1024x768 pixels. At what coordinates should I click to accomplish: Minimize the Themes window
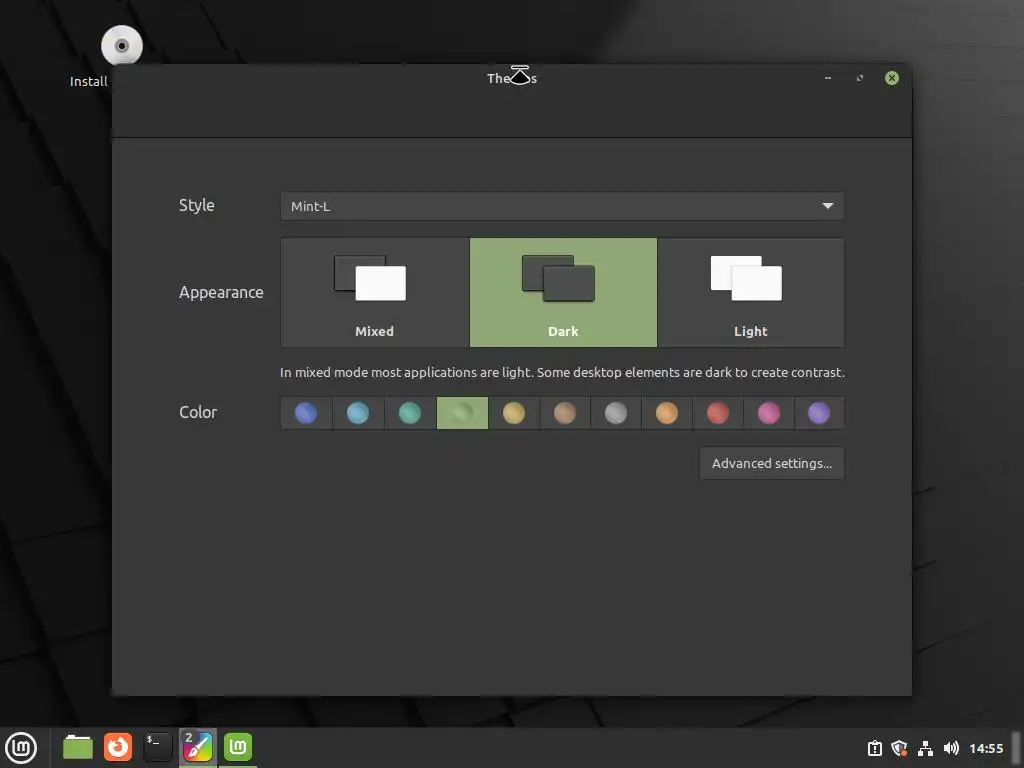point(828,78)
